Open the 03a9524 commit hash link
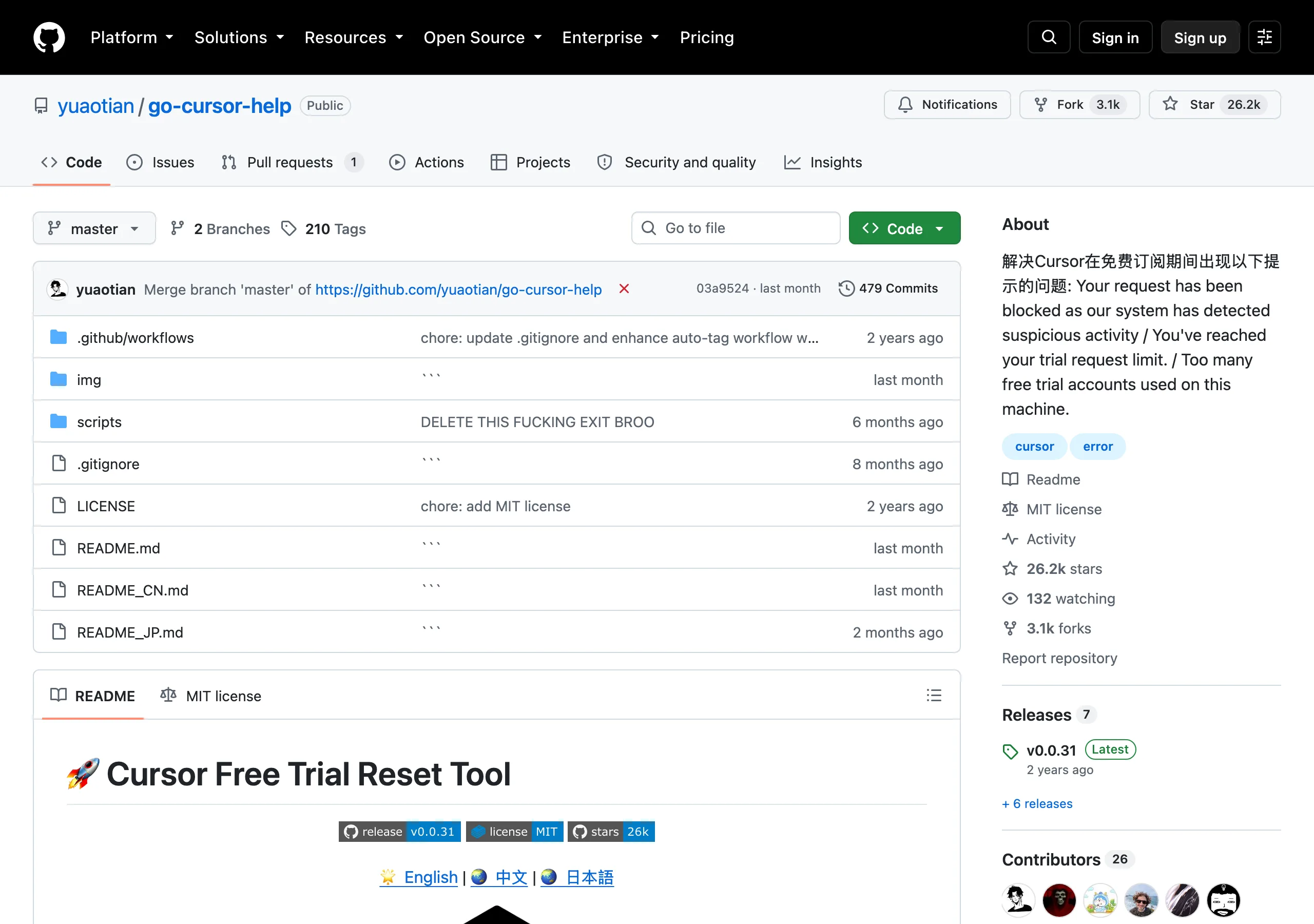 click(722, 288)
